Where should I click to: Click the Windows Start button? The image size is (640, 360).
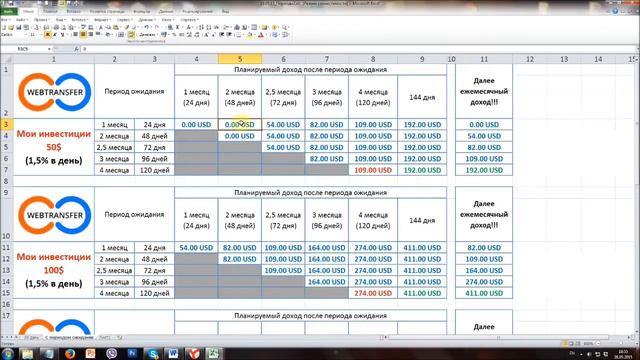8,353
